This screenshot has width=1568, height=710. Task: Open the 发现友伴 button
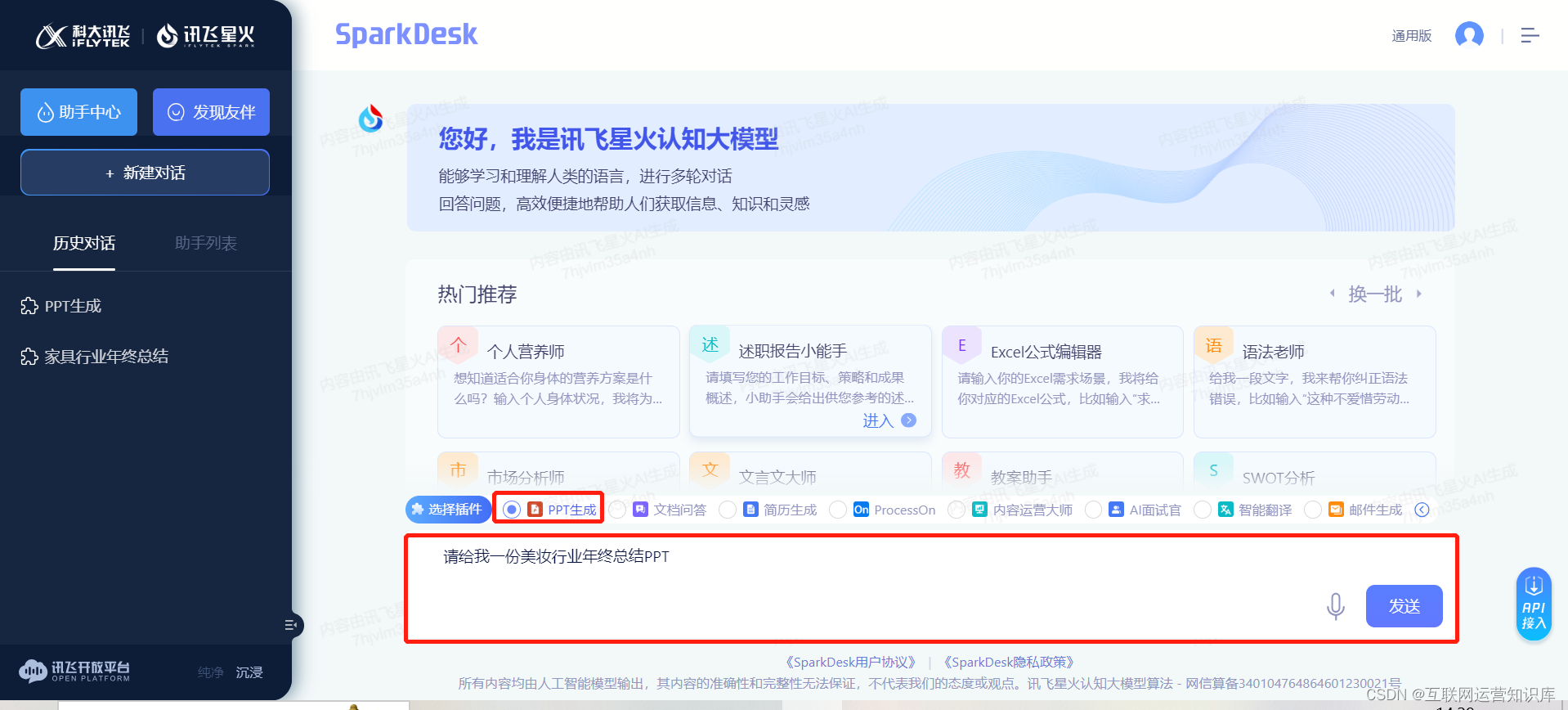click(211, 112)
